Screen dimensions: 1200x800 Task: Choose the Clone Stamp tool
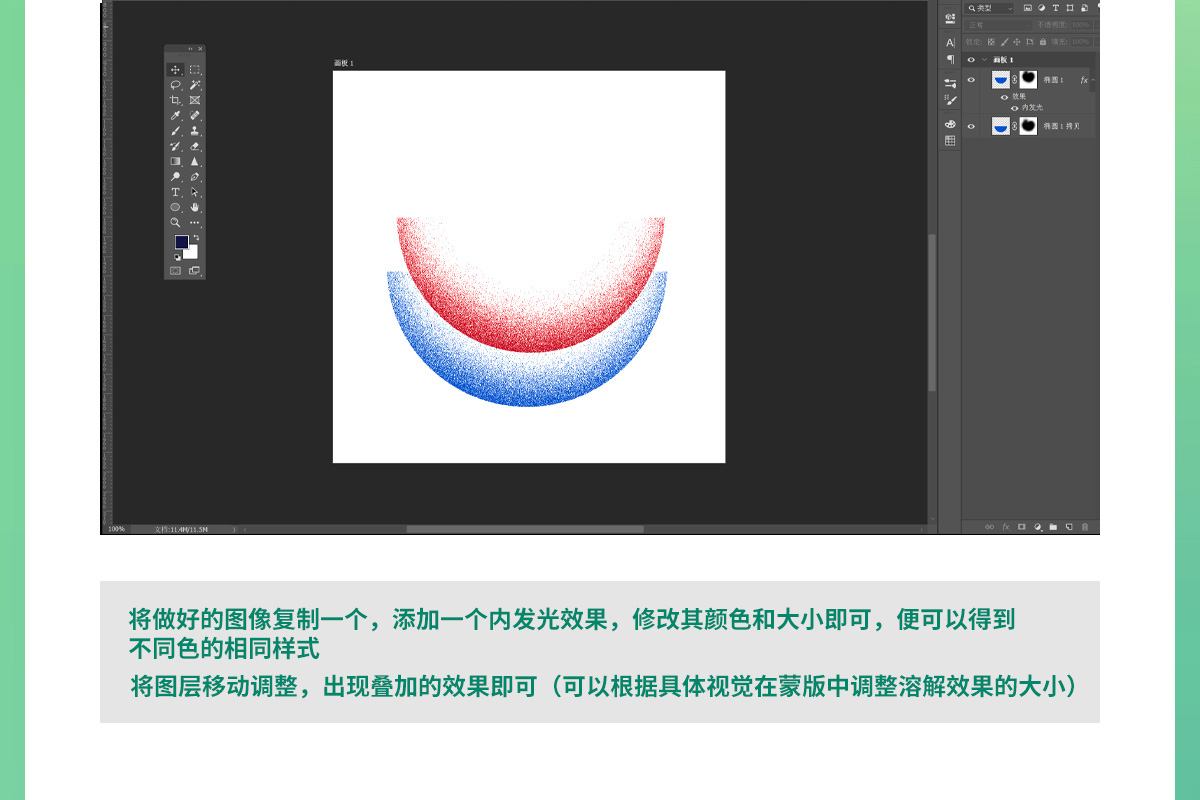click(x=195, y=131)
